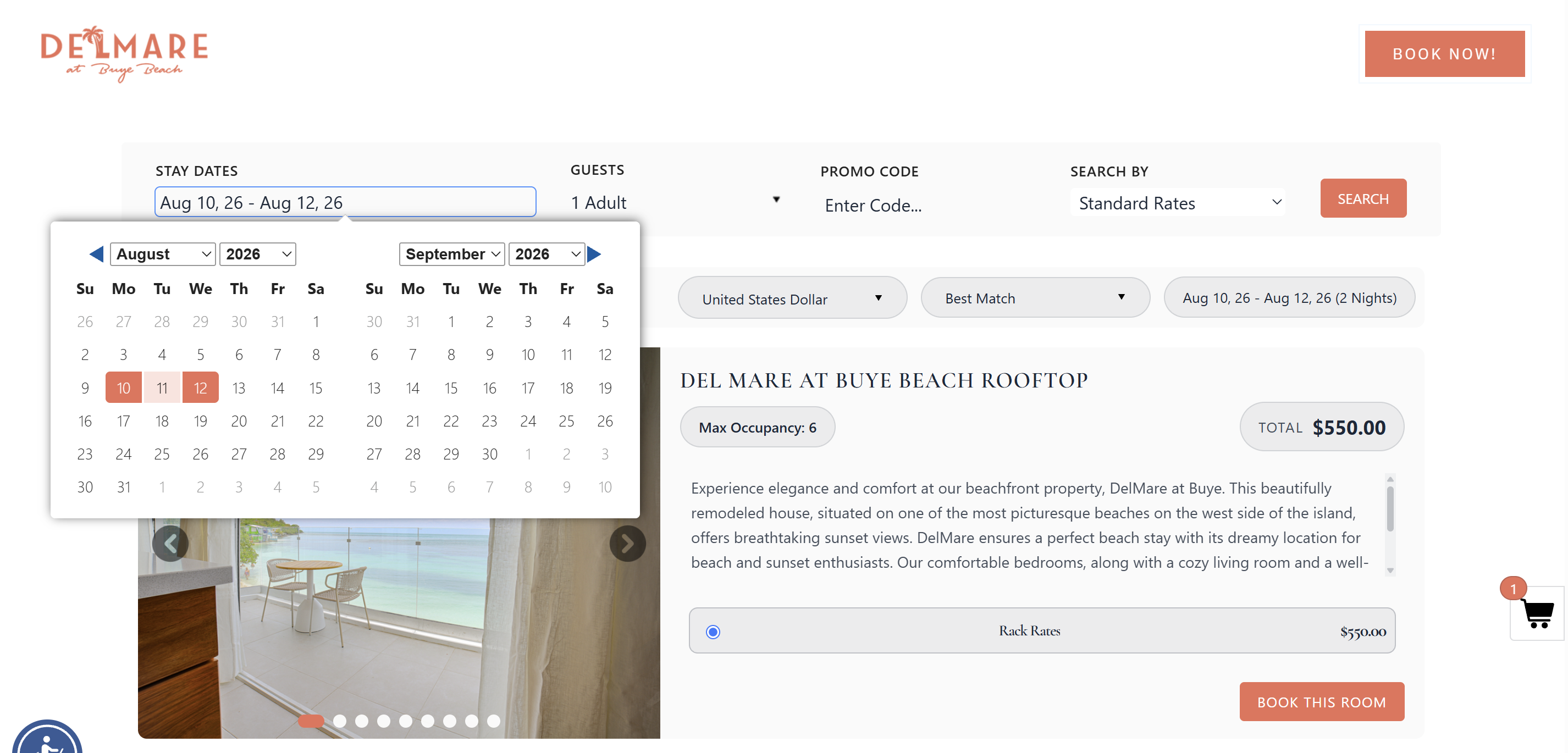Select August 1 in calendar
This screenshot has width=1568, height=753.
click(316, 322)
